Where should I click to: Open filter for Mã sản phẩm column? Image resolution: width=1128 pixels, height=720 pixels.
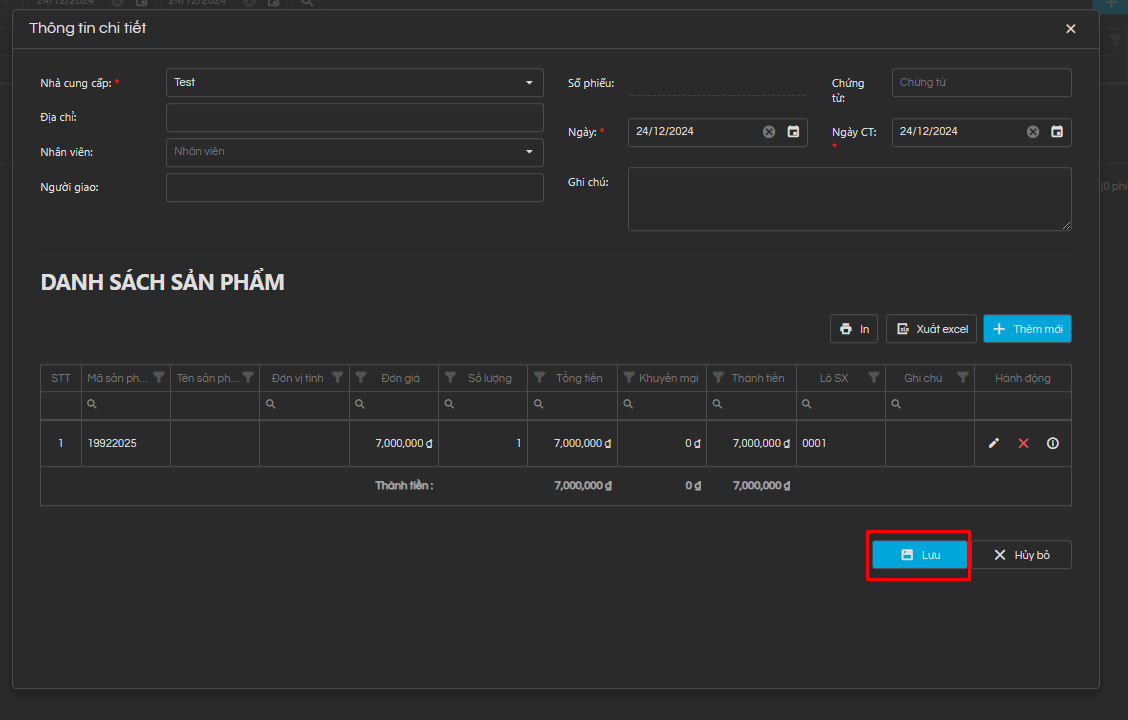(159, 378)
